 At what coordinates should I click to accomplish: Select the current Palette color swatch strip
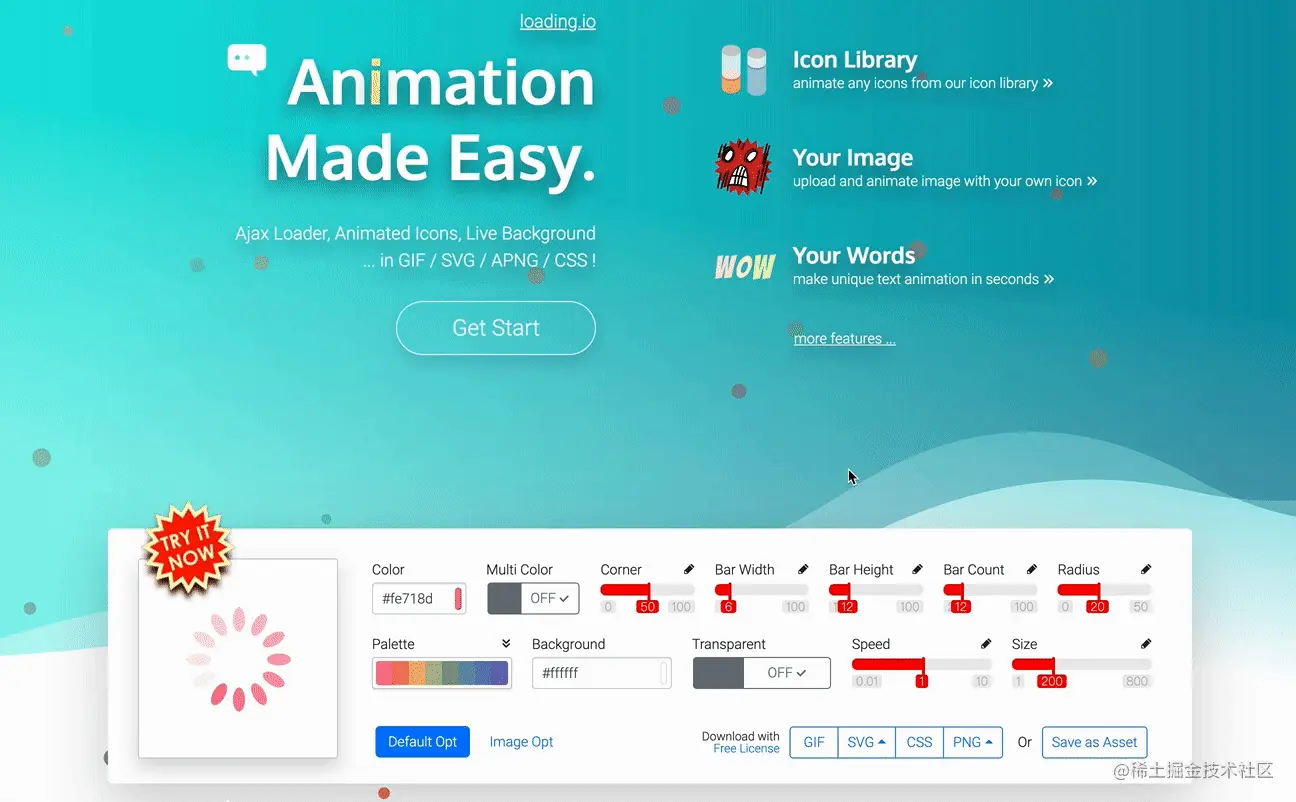click(x=442, y=675)
